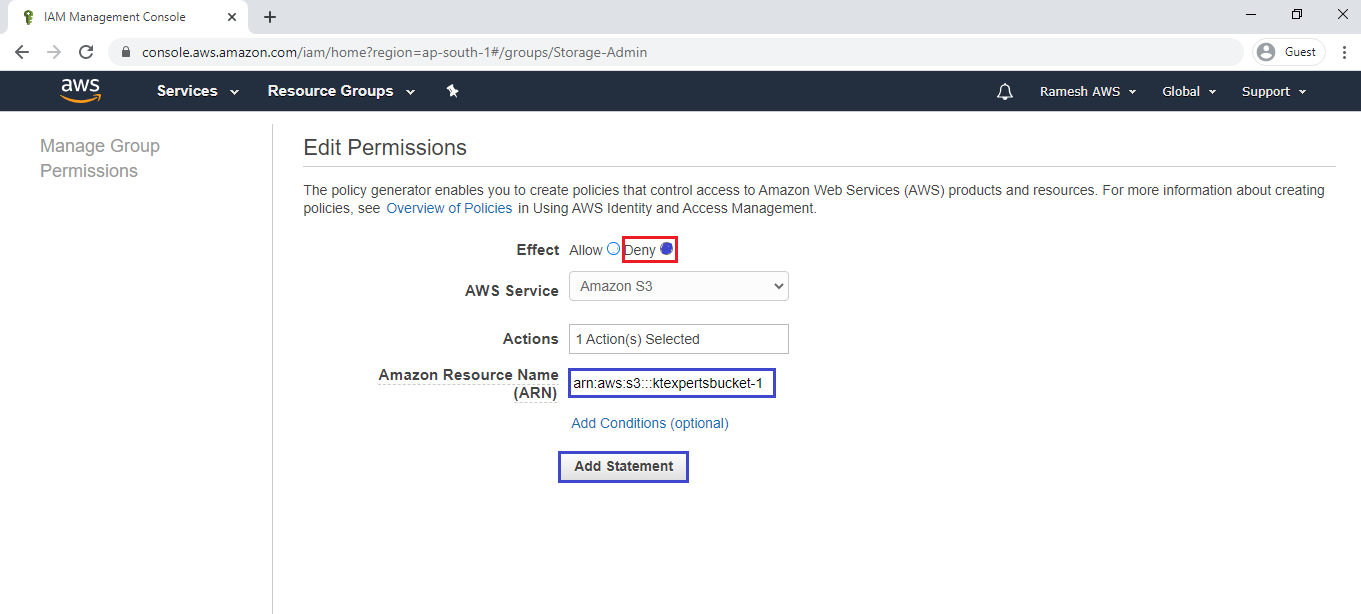Select the Allow effect radio button
The height and width of the screenshot is (614, 1361).
613,249
